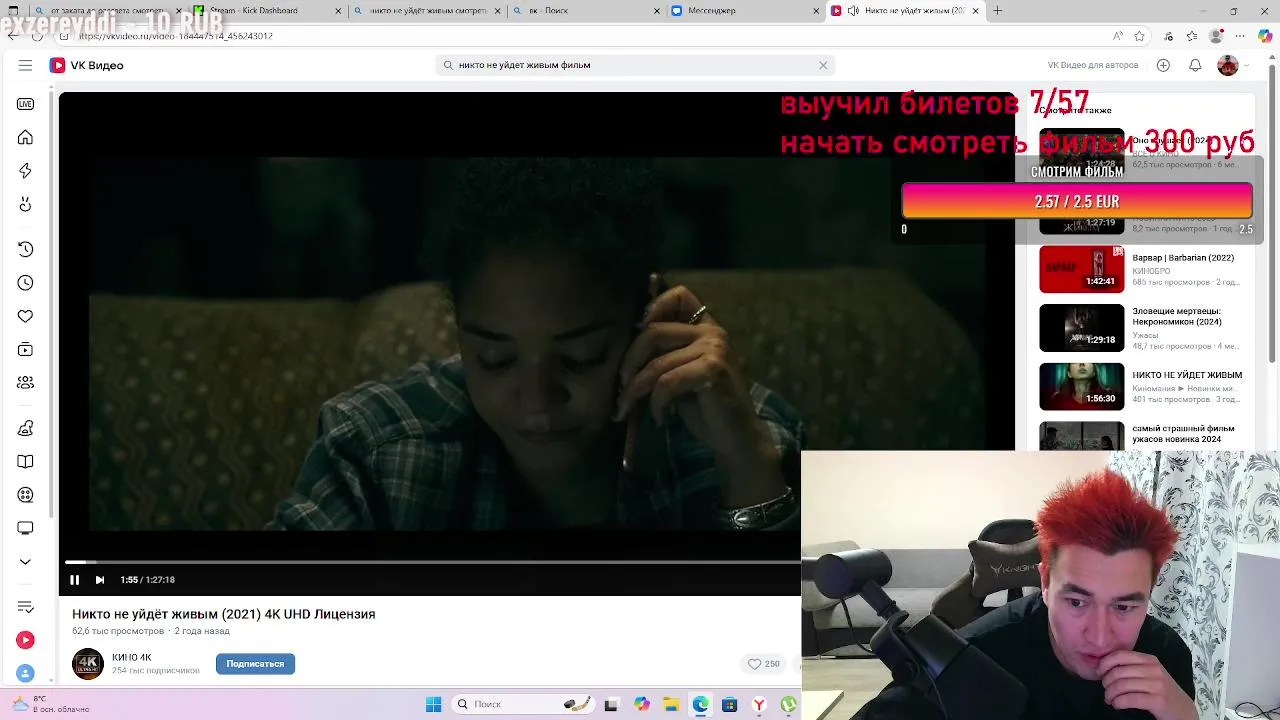Click the 2.57 / 2.5 EUR donation goal bar
1280x720 pixels.
(1077, 201)
